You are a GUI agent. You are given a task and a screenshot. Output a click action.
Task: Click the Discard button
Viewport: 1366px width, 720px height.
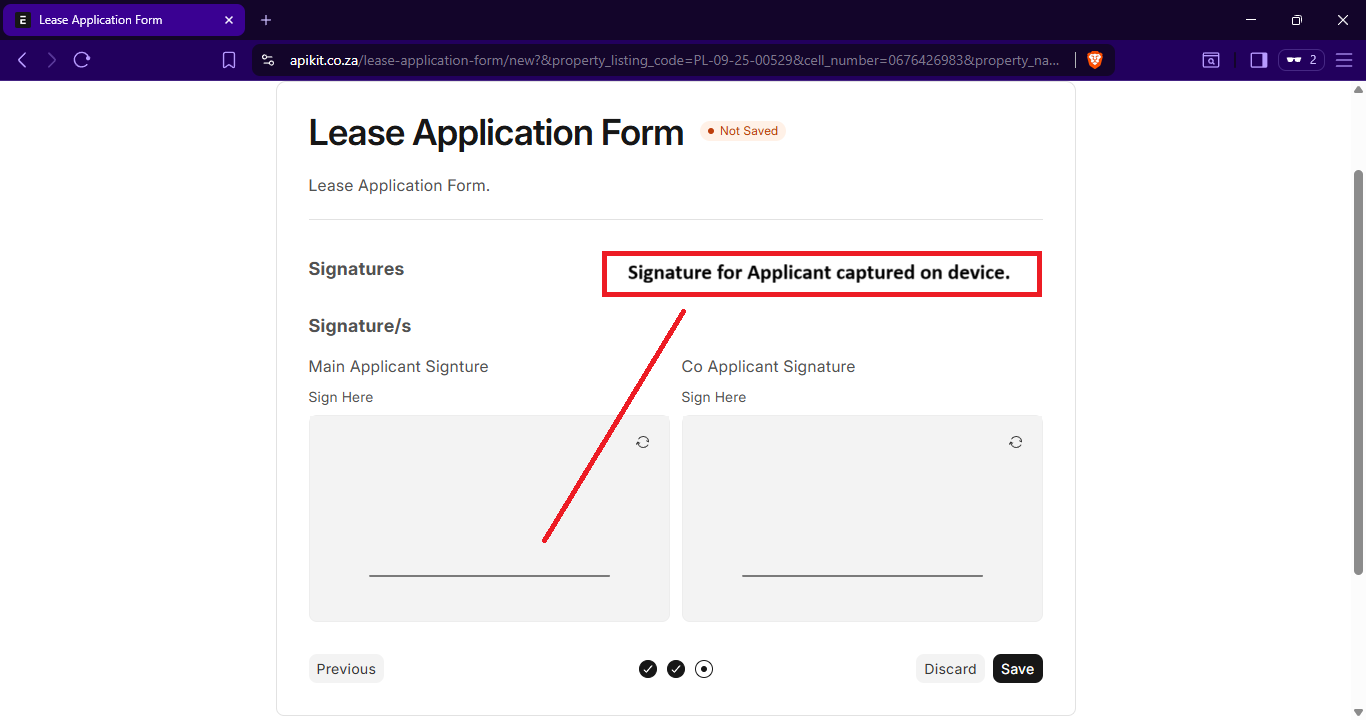pos(950,669)
